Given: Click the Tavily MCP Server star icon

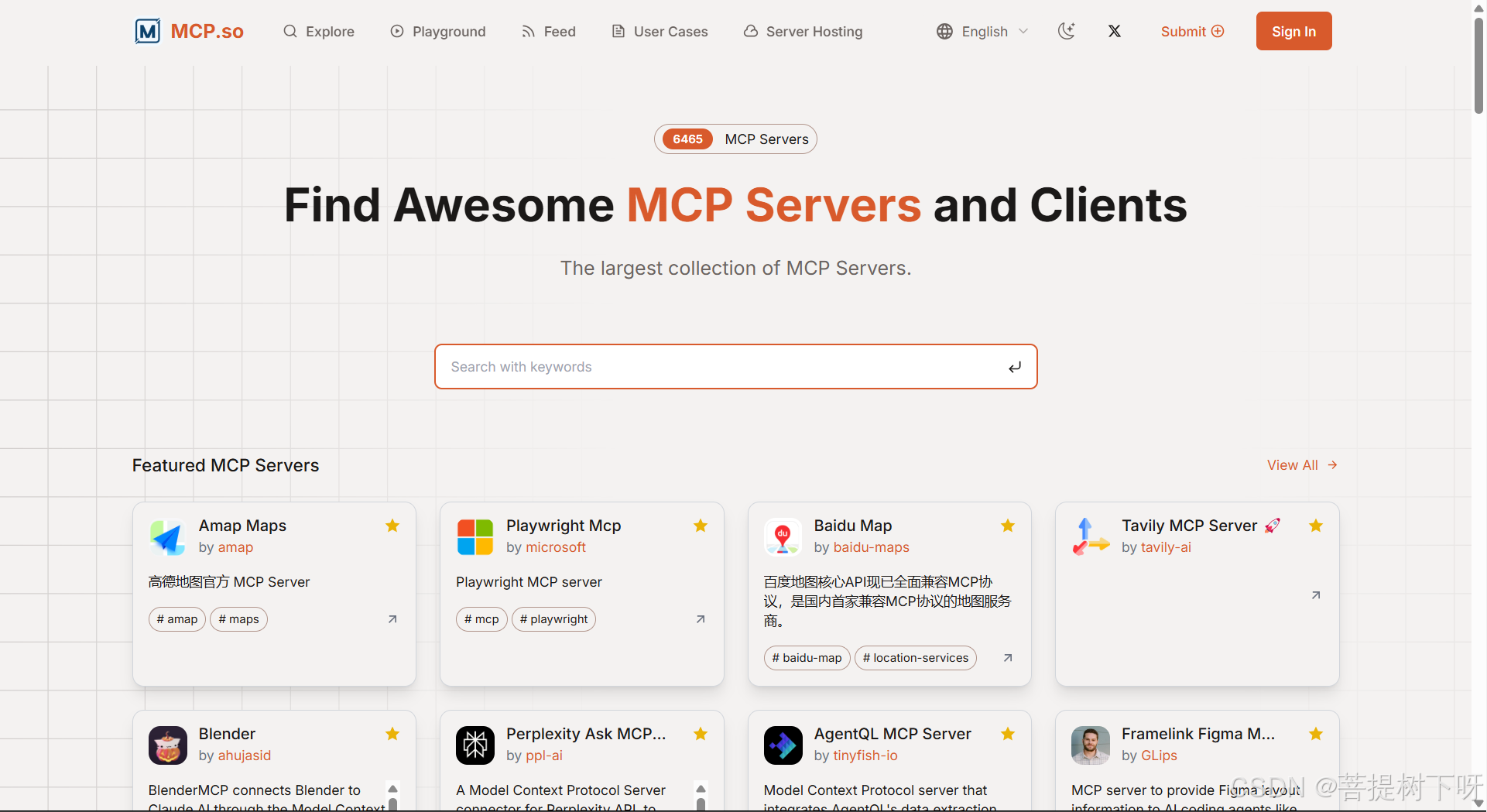Looking at the screenshot, I should [x=1316, y=526].
